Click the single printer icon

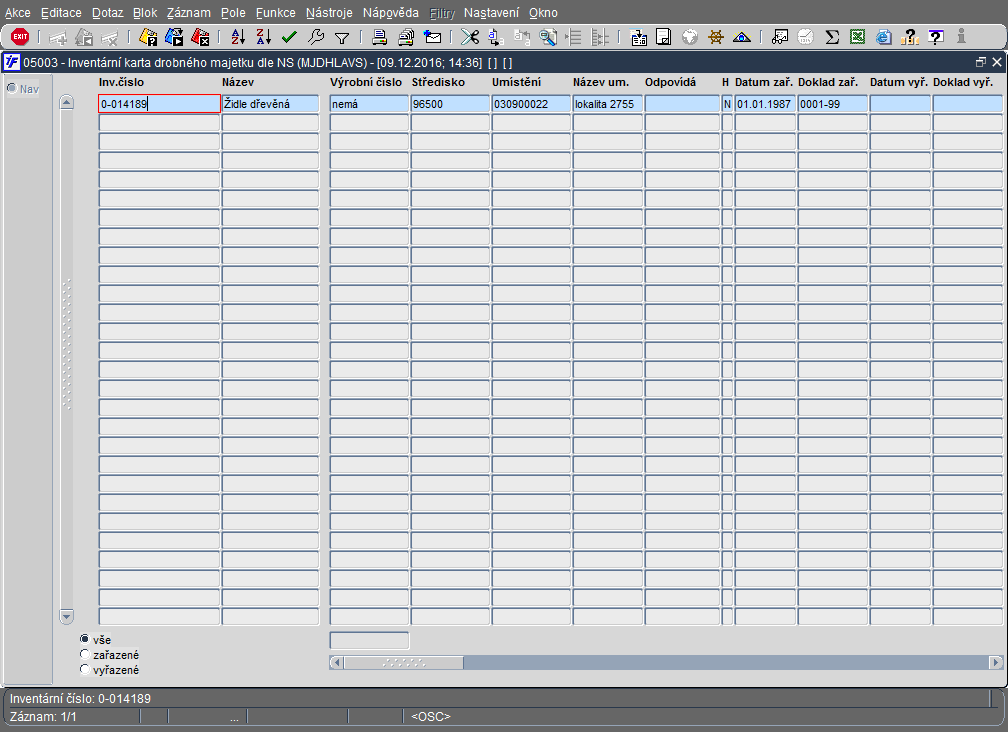[x=379, y=37]
